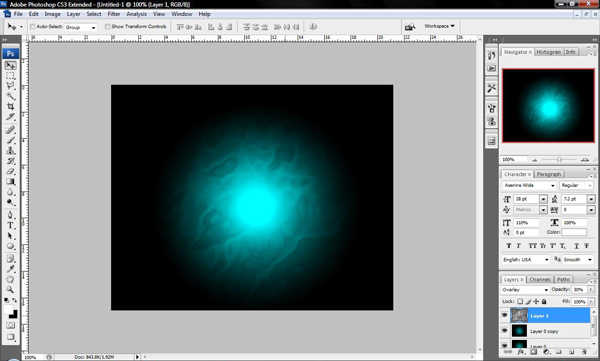
Task: Select the Hand tool
Action: point(10,279)
